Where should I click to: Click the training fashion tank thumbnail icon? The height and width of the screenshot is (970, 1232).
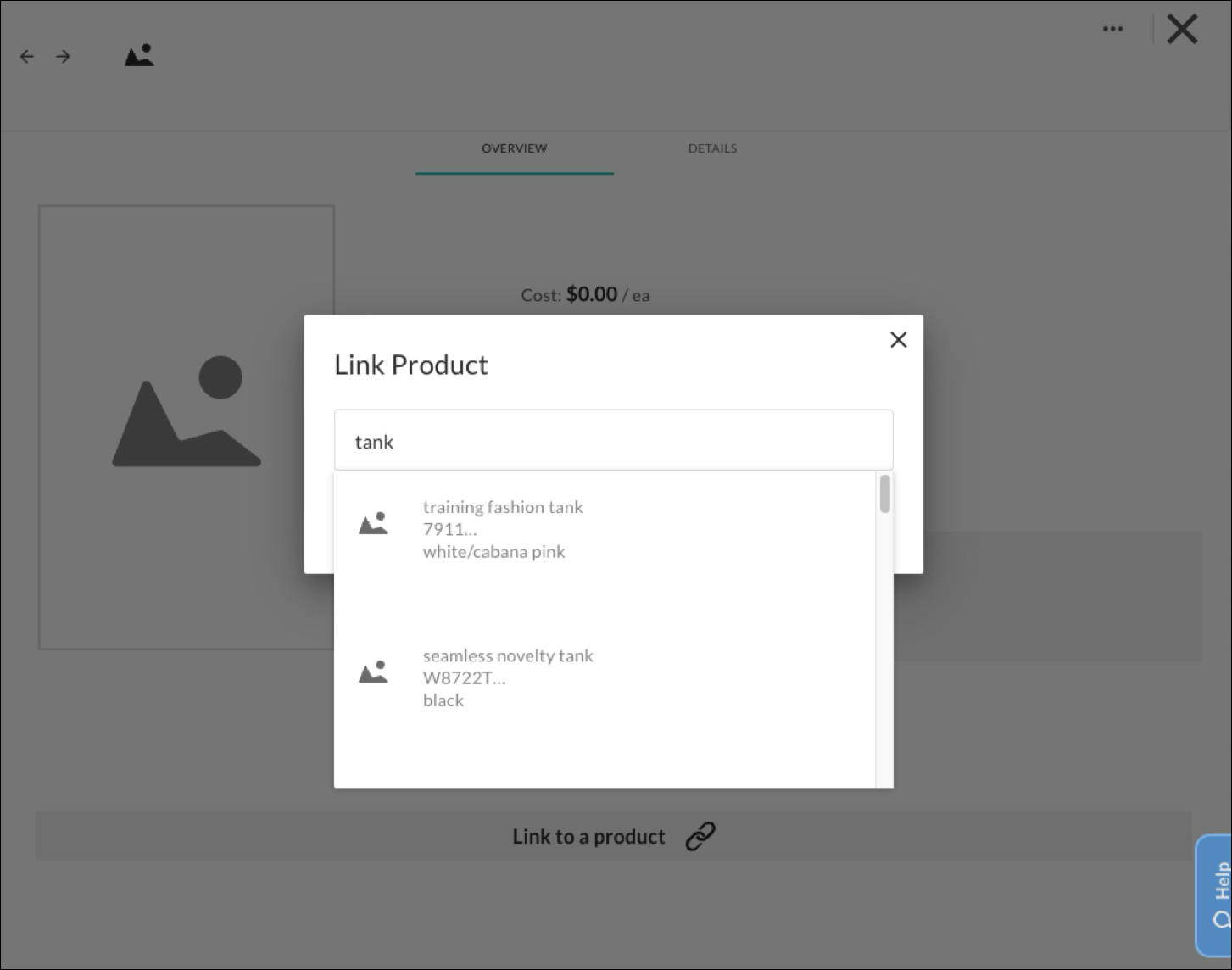(x=373, y=524)
